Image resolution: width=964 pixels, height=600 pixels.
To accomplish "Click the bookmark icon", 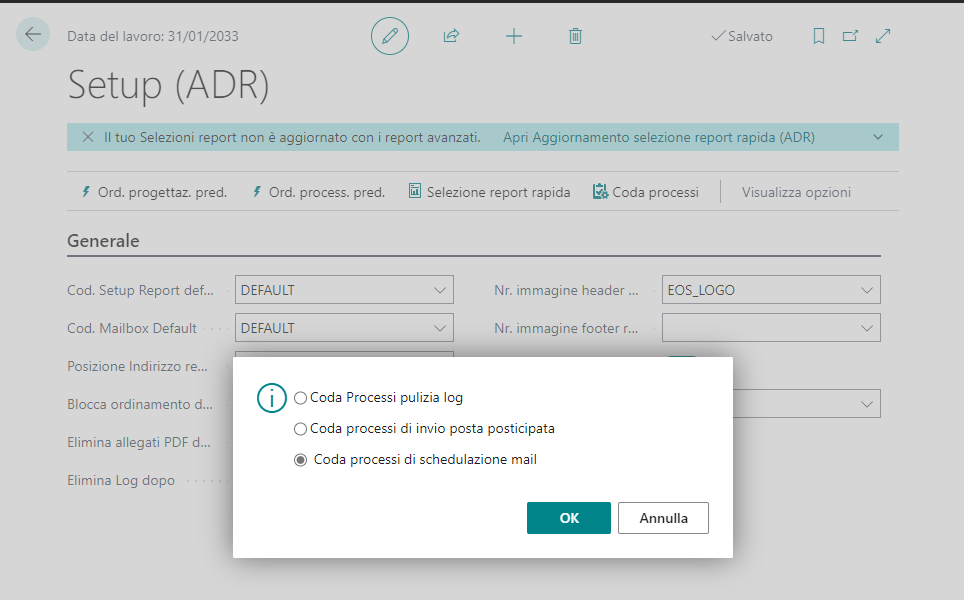I will tap(818, 36).
